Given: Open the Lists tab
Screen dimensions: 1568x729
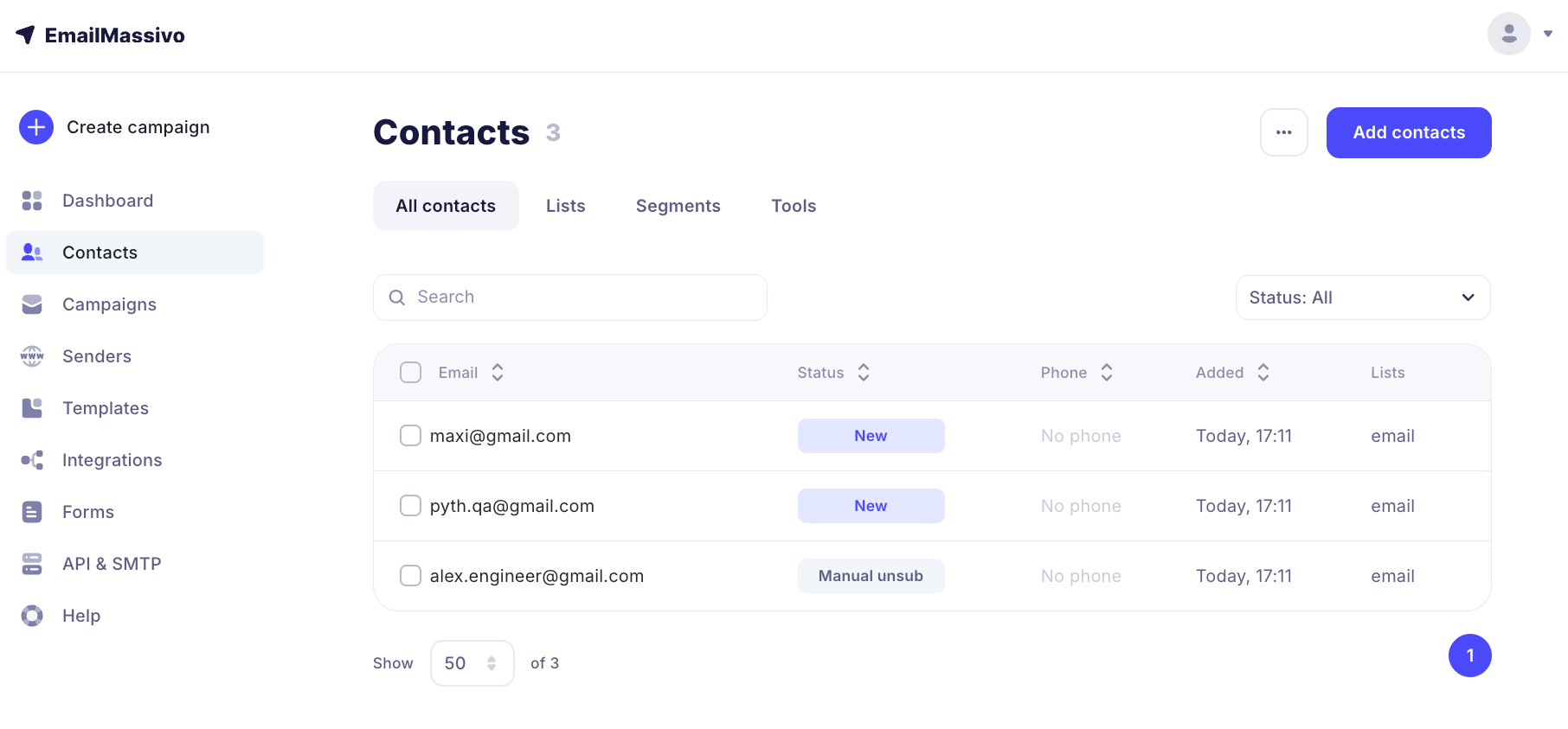Looking at the screenshot, I should pos(565,206).
